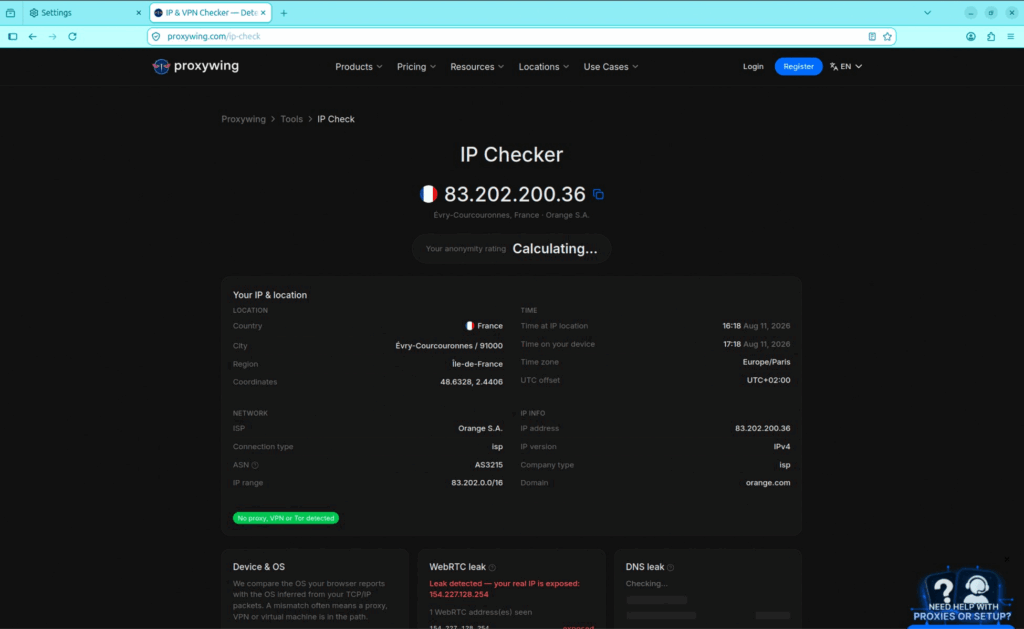The width and height of the screenshot is (1024, 629).
Task: Toggle the browser sidebar icon
Action: pyautogui.click(x=12, y=37)
